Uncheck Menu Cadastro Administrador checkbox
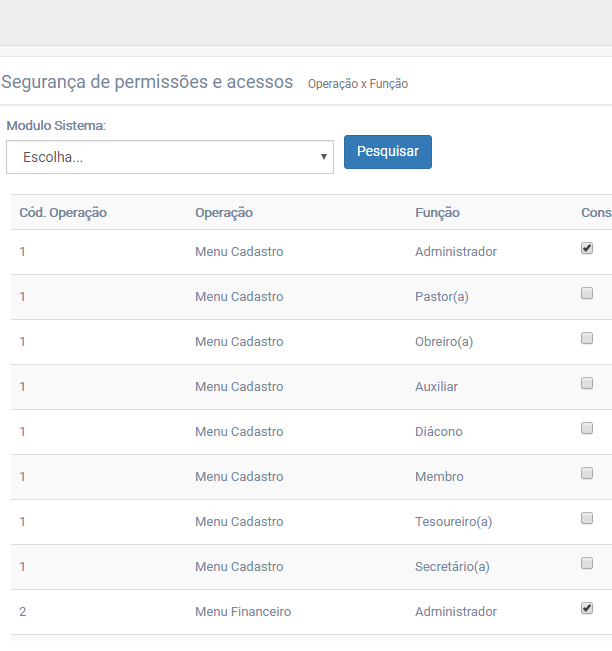Screen dimensions: 612x651 point(587,248)
